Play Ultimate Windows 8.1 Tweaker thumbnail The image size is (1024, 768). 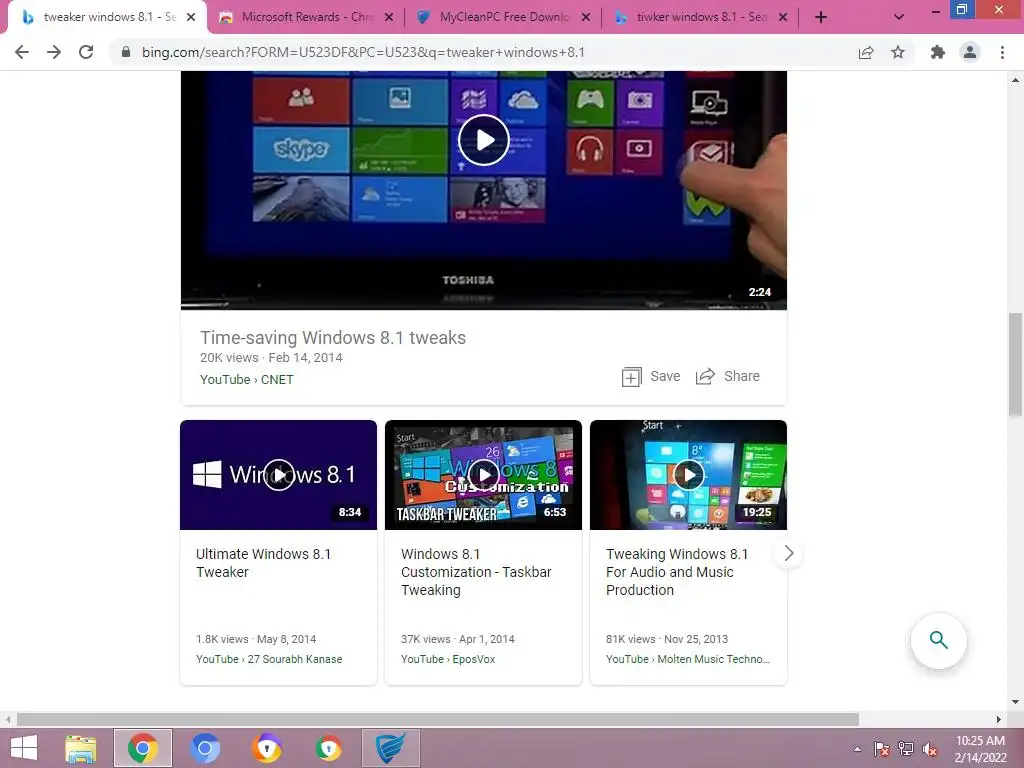tap(279, 475)
